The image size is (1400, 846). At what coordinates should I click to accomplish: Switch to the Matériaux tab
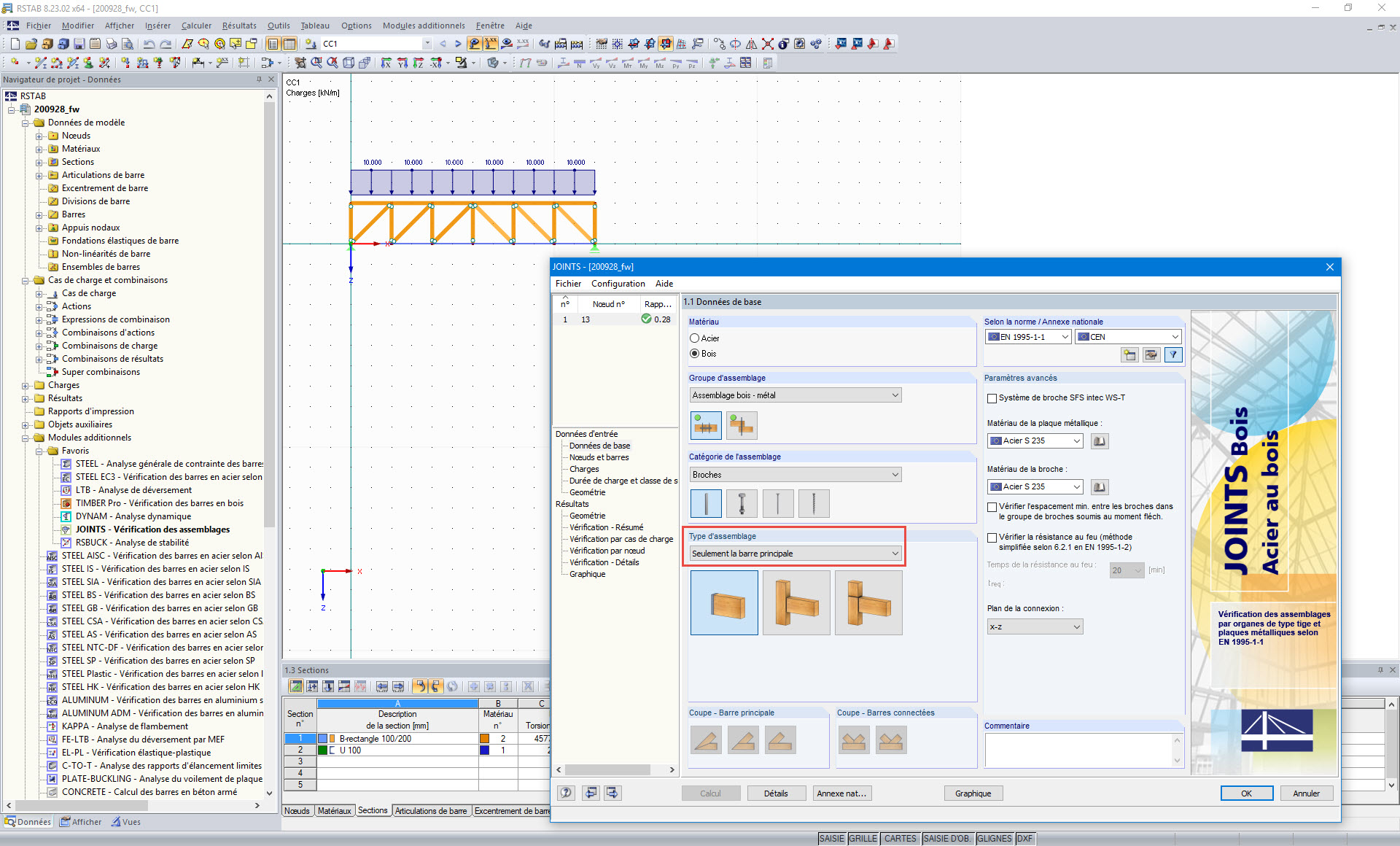335,810
